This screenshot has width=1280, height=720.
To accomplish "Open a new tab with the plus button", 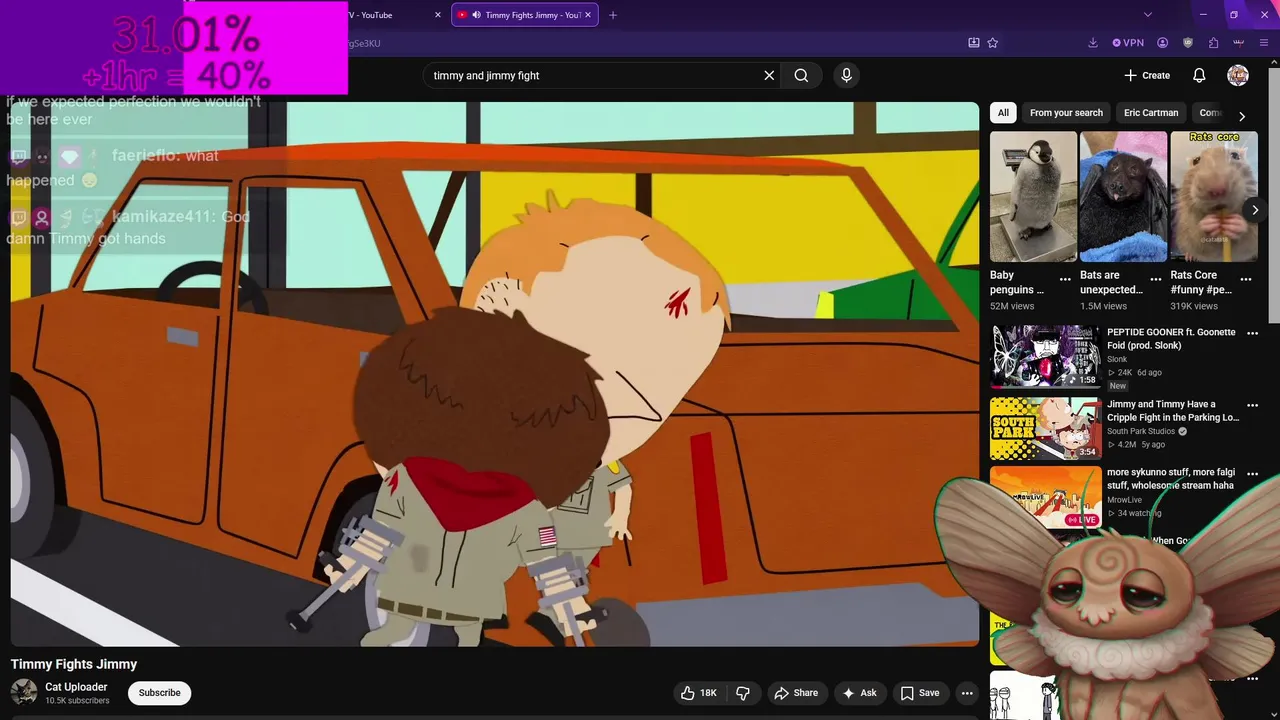I will 613,15.
